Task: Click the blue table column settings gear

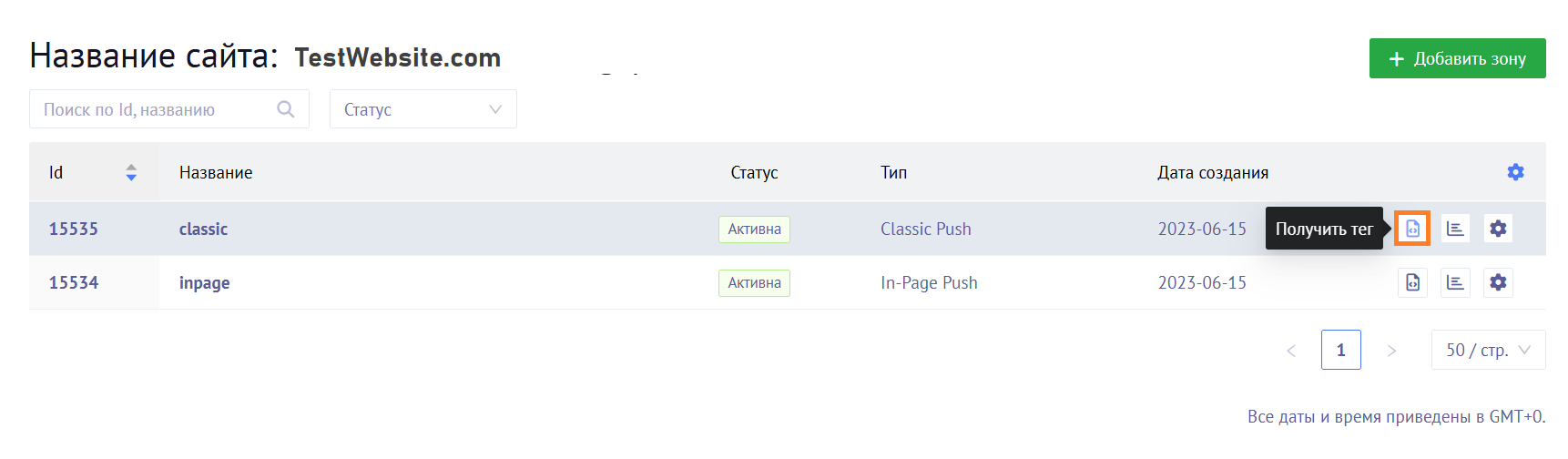Action: coord(1515,172)
